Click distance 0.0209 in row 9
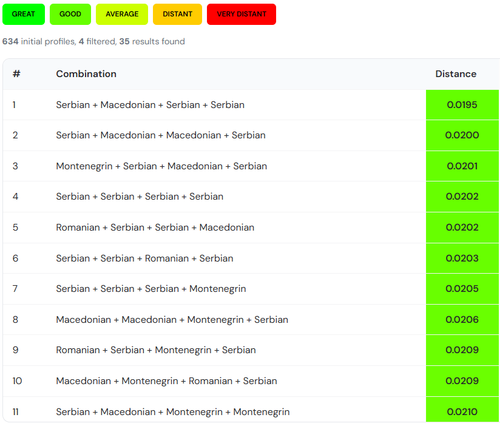This screenshot has height=423, width=500. point(462,350)
